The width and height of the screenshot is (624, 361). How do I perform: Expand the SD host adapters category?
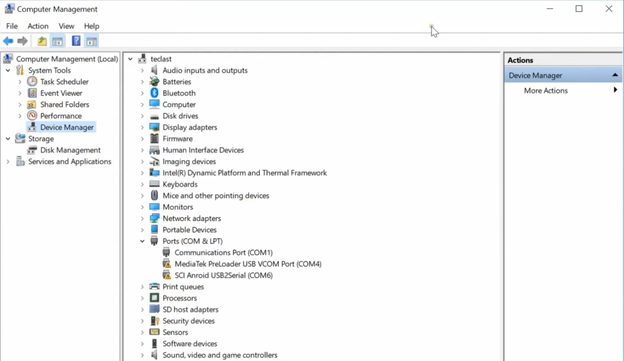coord(142,310)
